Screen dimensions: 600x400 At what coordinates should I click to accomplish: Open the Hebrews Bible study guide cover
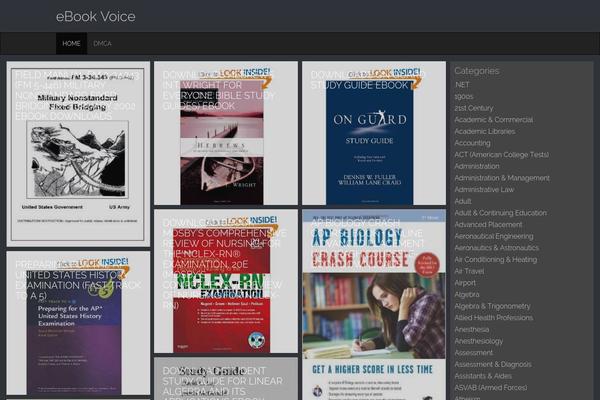pos(226,133)
